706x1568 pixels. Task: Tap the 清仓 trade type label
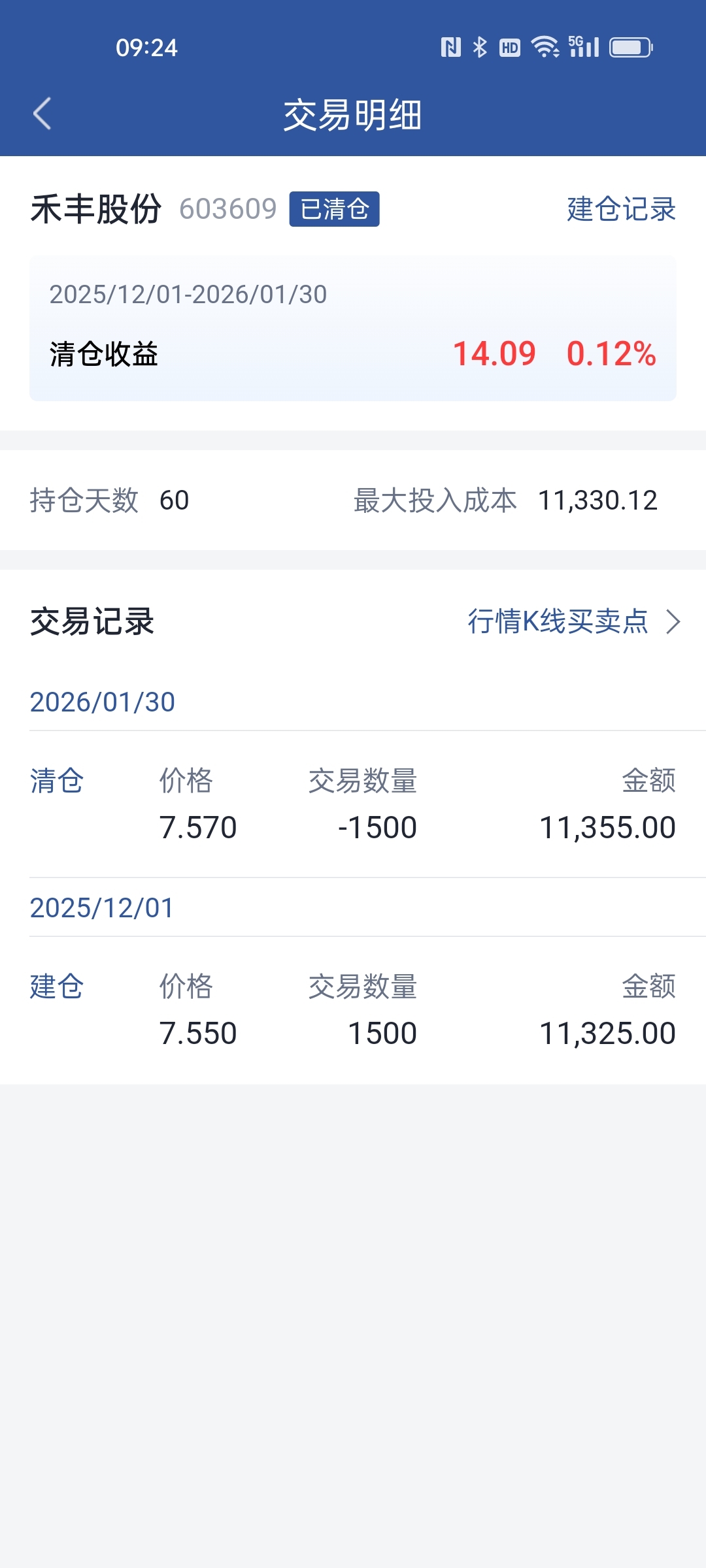[57, 781]
